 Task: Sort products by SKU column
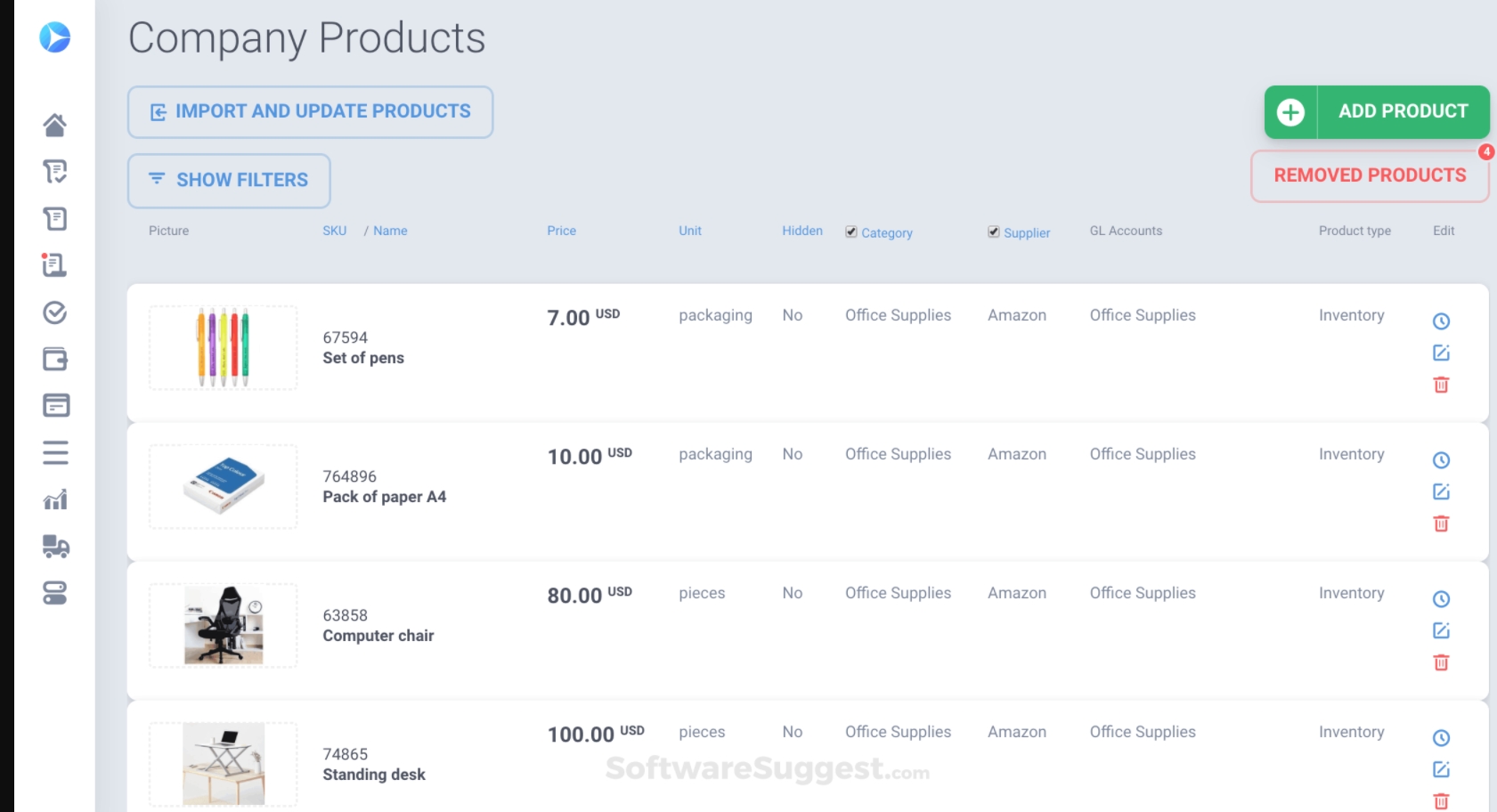coord(334,231)
